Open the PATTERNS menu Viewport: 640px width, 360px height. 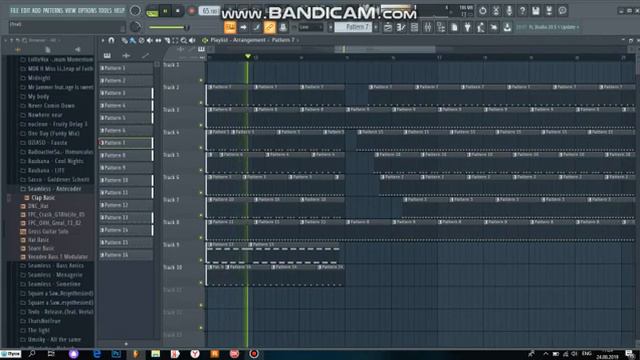point(53,10)
